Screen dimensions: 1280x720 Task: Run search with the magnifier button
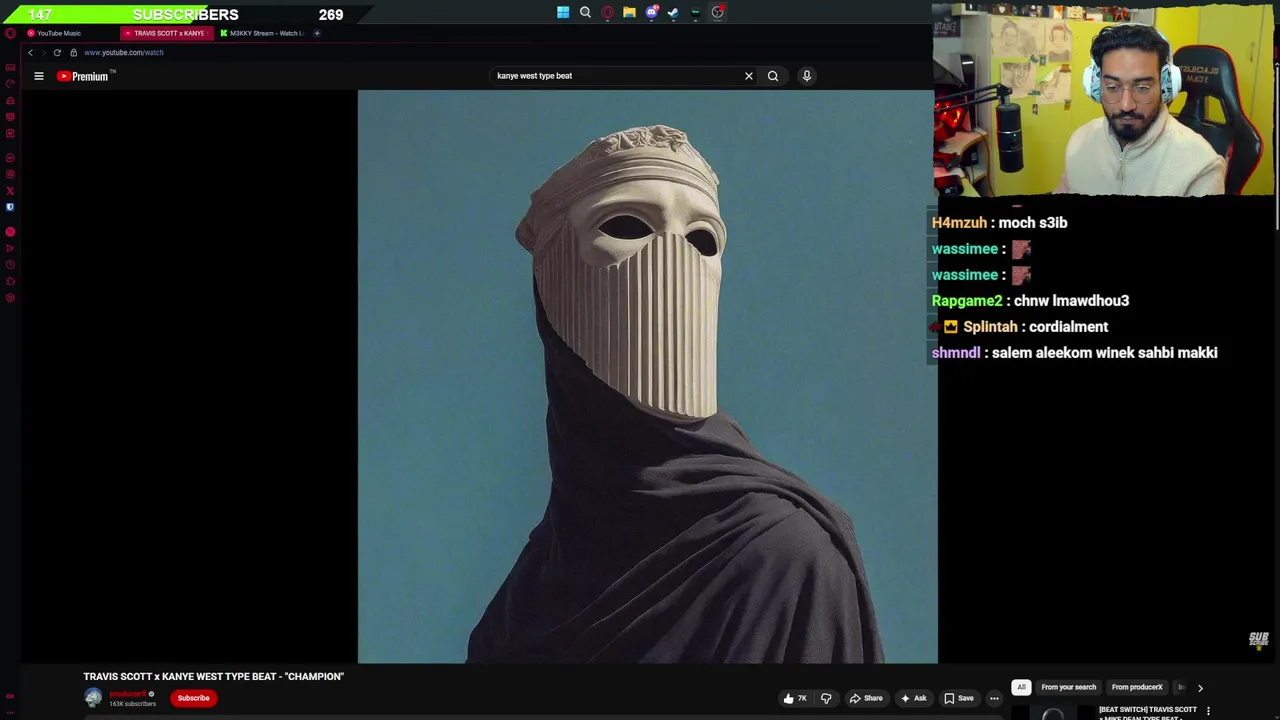(x=773, y=76)
